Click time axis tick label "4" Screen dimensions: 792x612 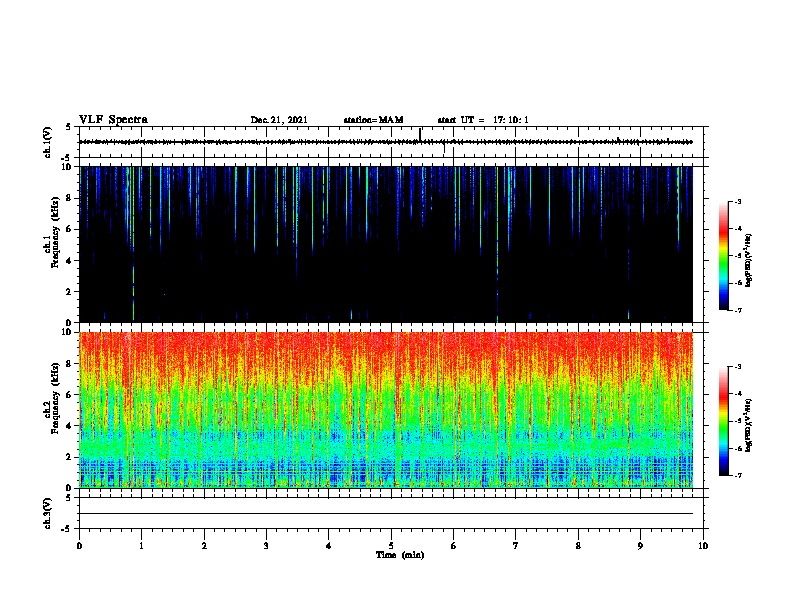[x=329, y=546]
